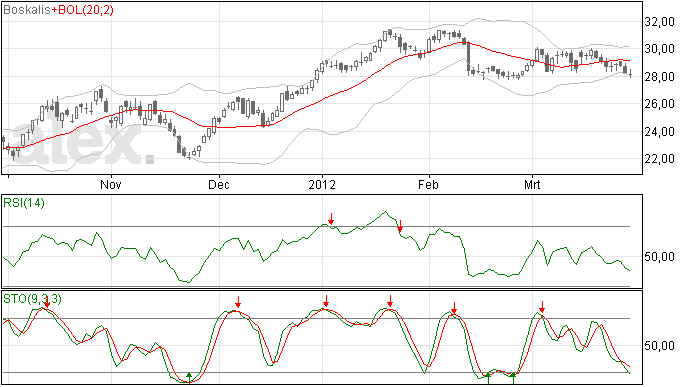The width and height of the screenshot is (690, 387).
Task: Click the 2012 date axis label
Action: [322, 184]
